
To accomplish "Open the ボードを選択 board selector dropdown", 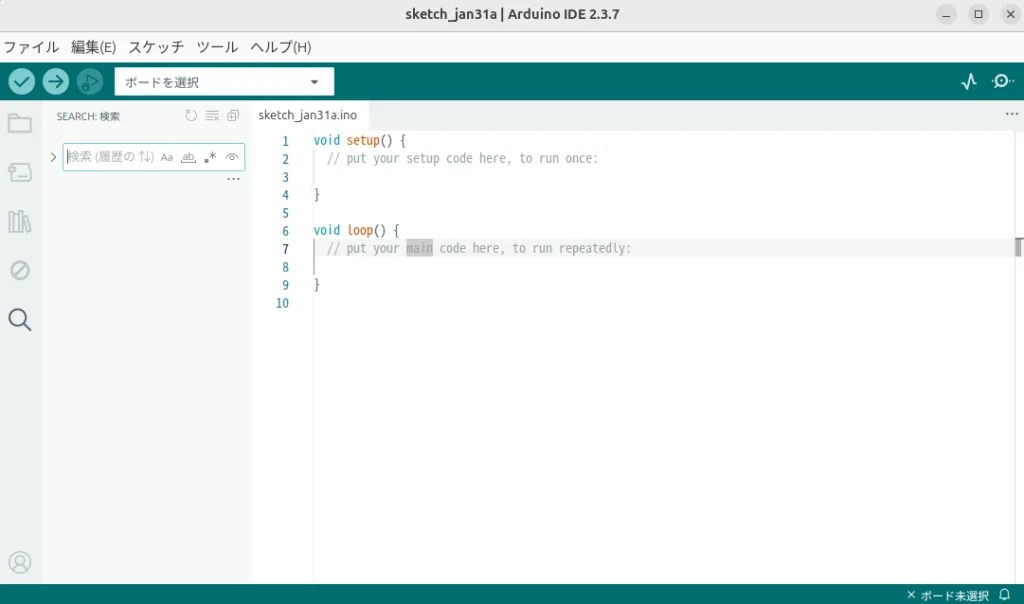I will pyautogui.click(x=224, y=82).
